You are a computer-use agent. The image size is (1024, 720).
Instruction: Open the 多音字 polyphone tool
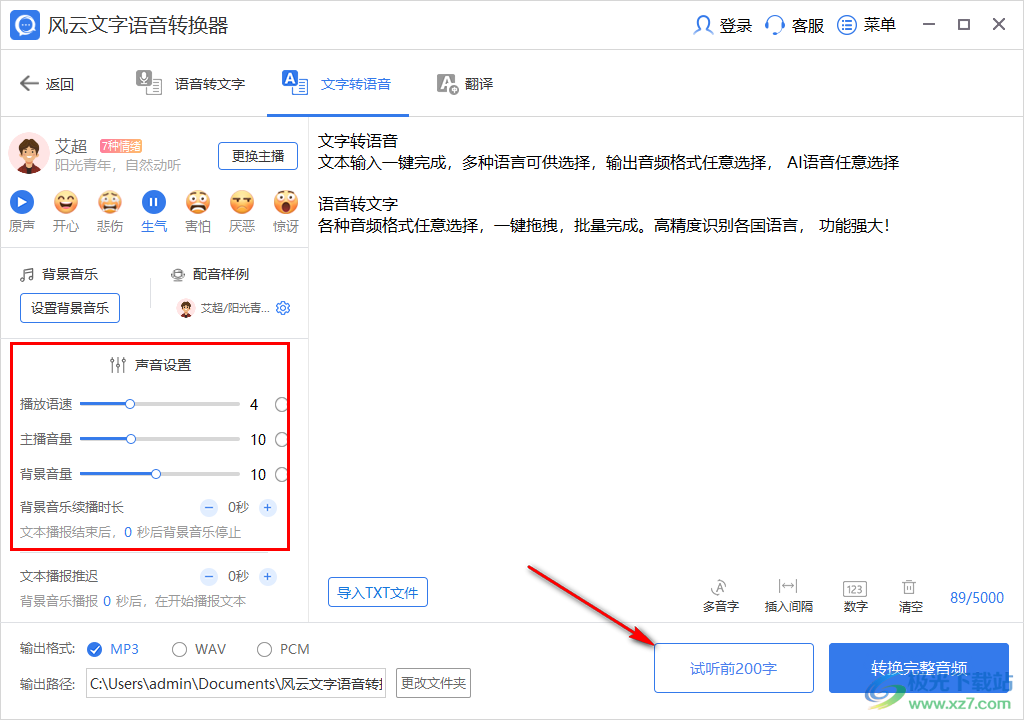point(720,596)
